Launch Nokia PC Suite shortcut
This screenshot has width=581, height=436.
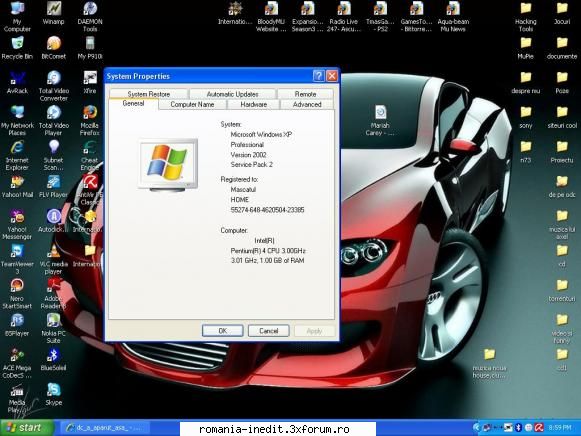(x=53, y=329)
